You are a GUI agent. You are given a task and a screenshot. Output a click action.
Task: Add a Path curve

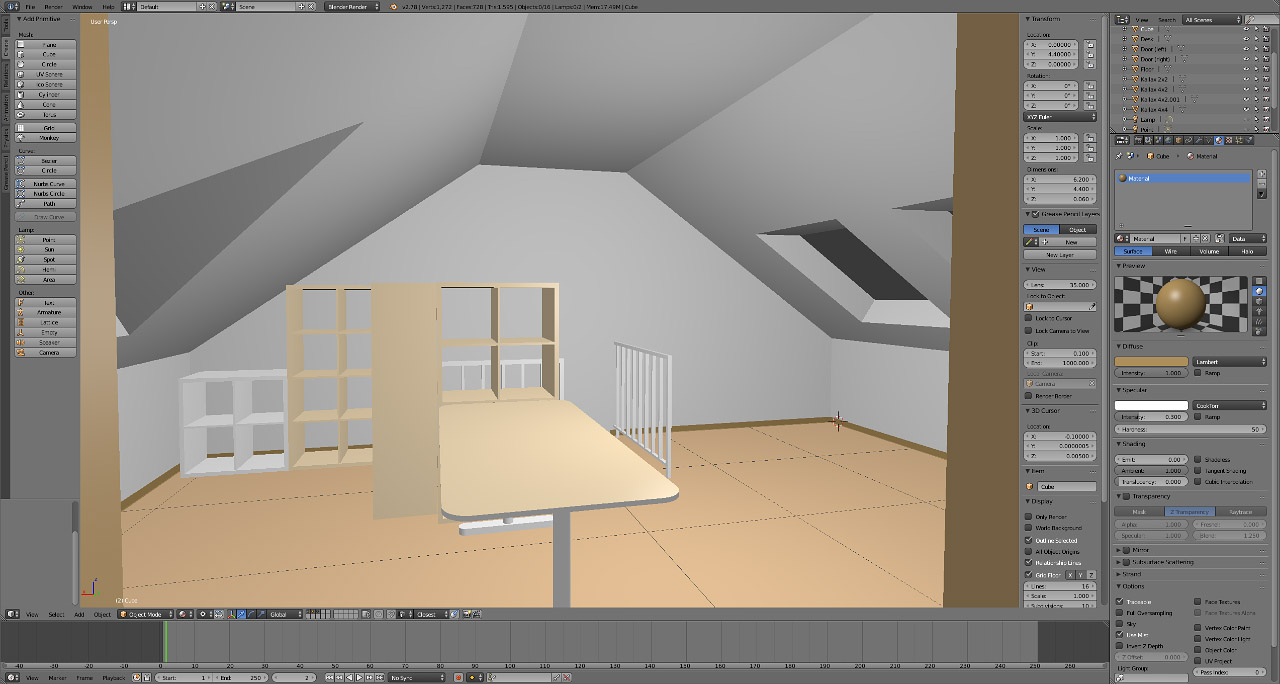(45, 204)
